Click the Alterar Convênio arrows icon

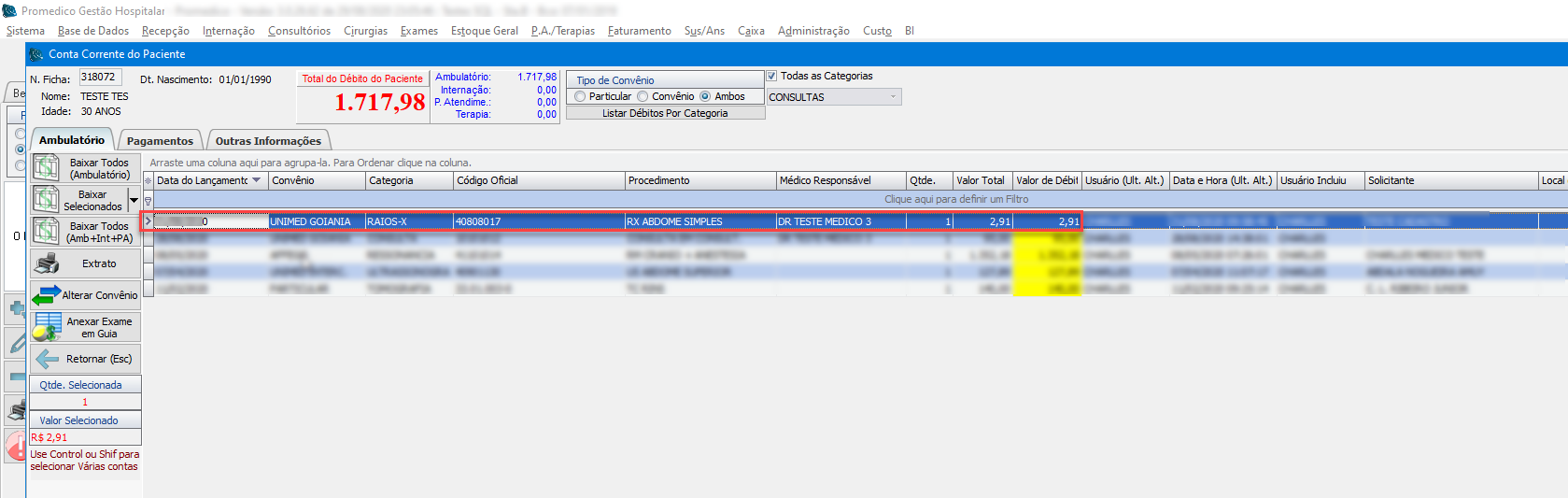[46, 295]
